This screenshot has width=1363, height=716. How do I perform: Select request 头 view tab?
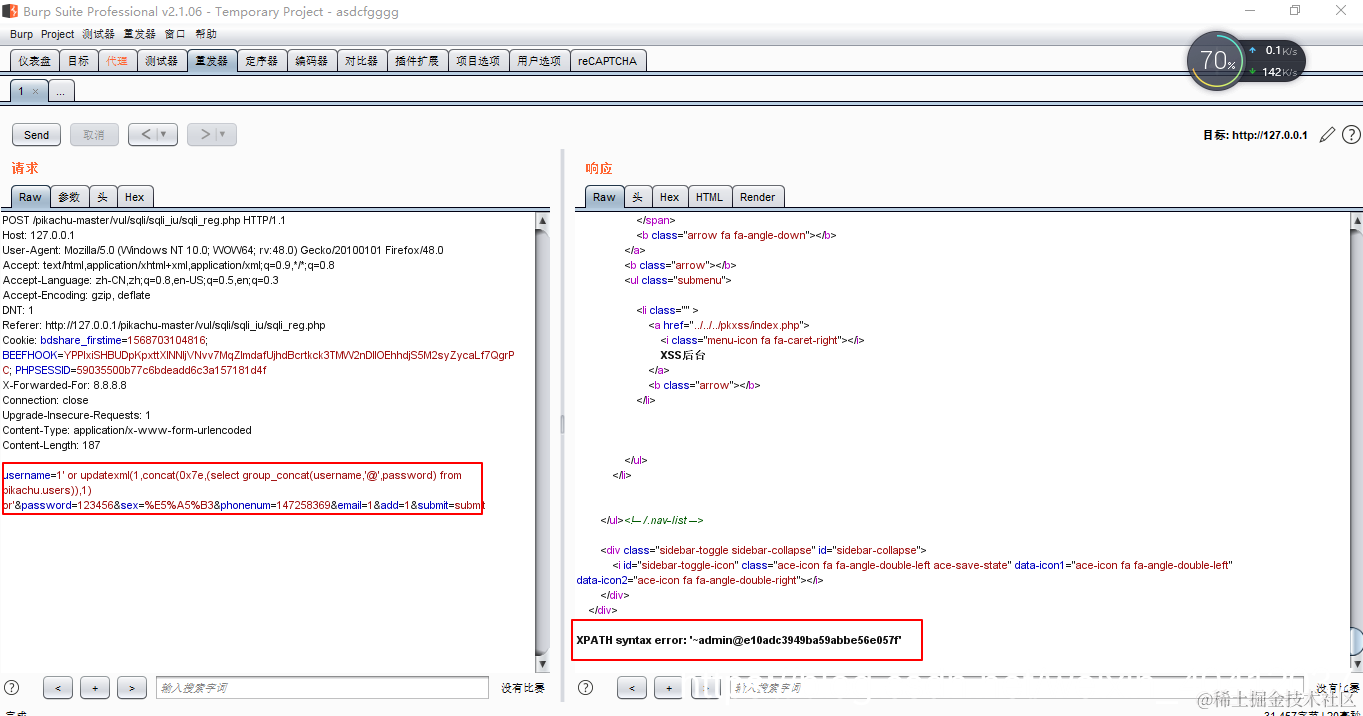[103, 197]
